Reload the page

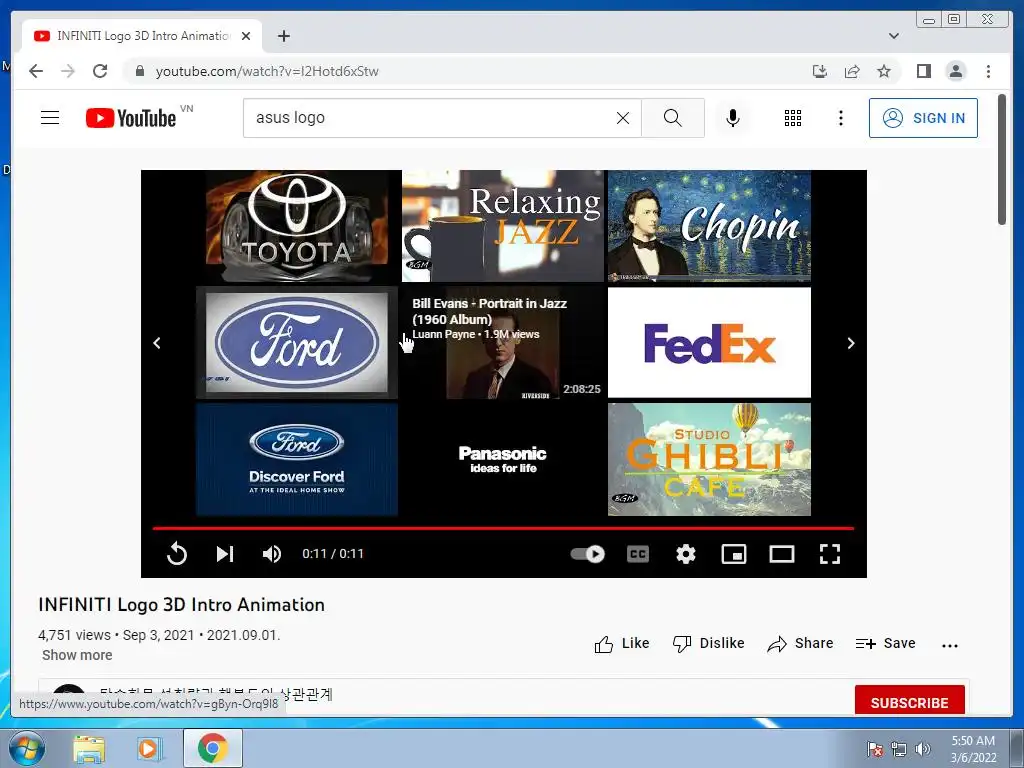(100, 71)
